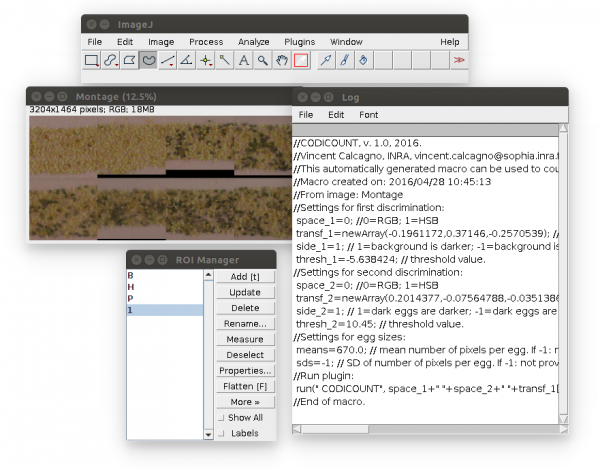Select the Magnifying glass tool
Viewport: 600px width, 469px height.
tap(262, 60)
